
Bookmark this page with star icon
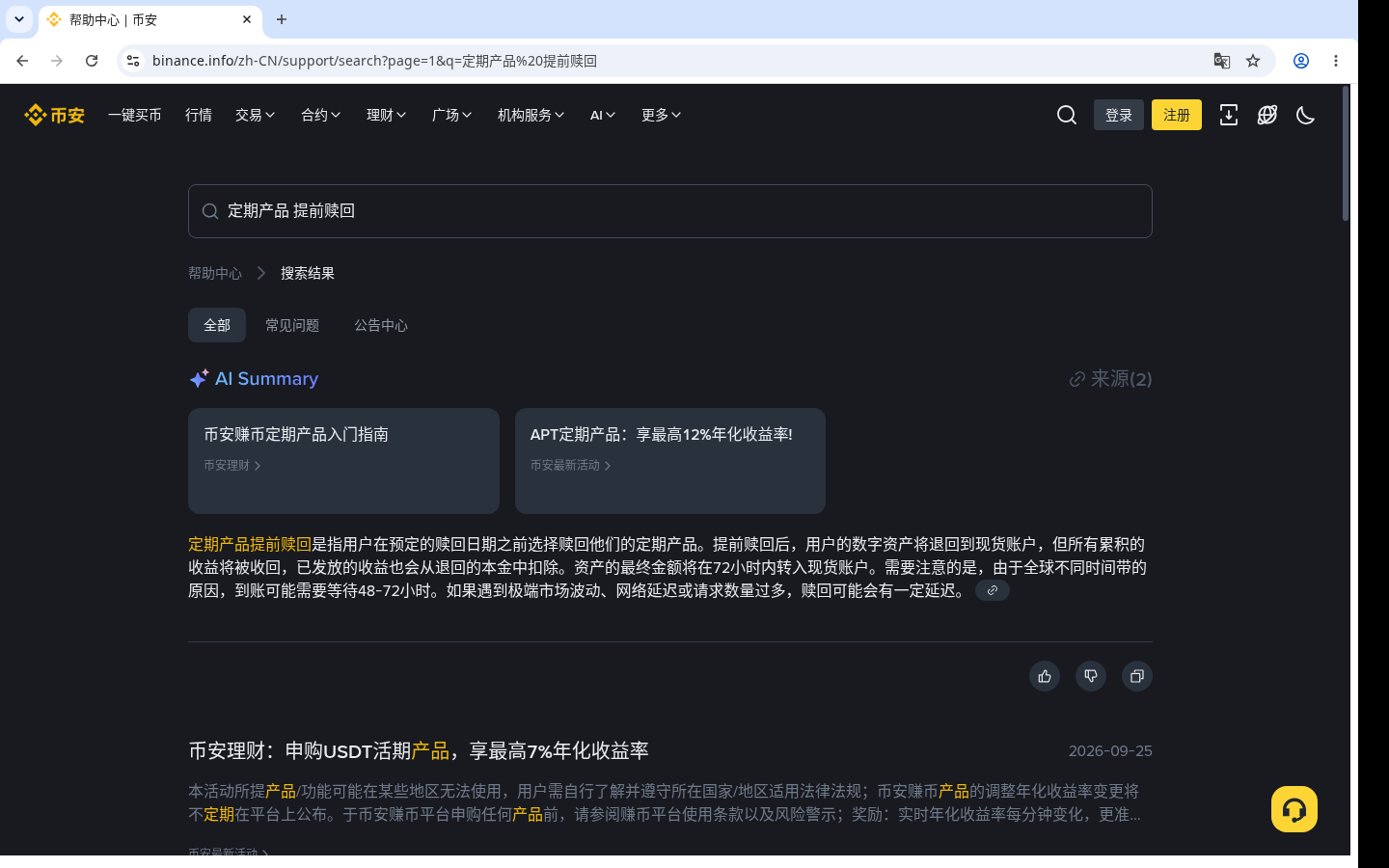[x=1253, y=61]
